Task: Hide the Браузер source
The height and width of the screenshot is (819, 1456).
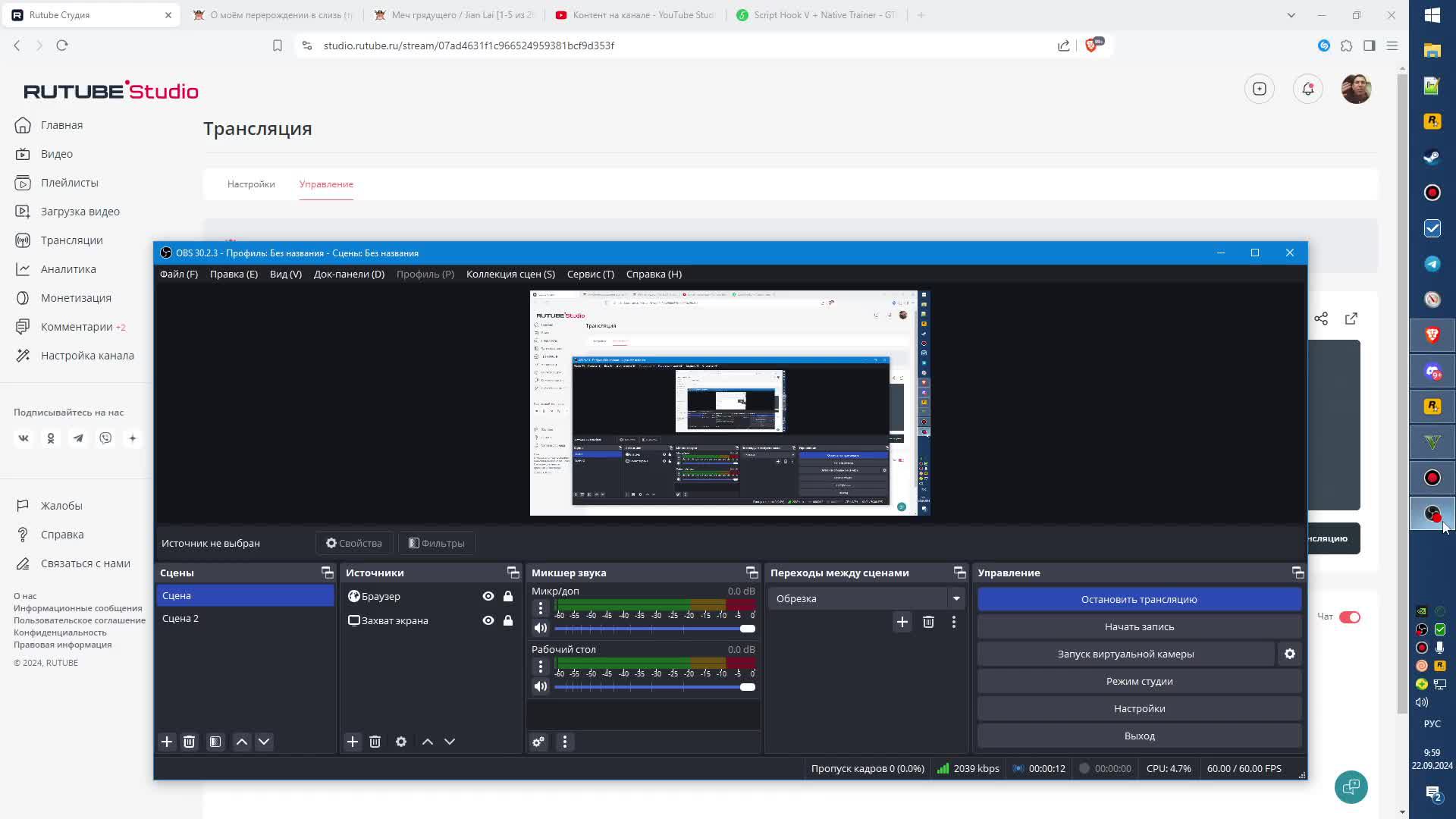Action: coord(488,596)
